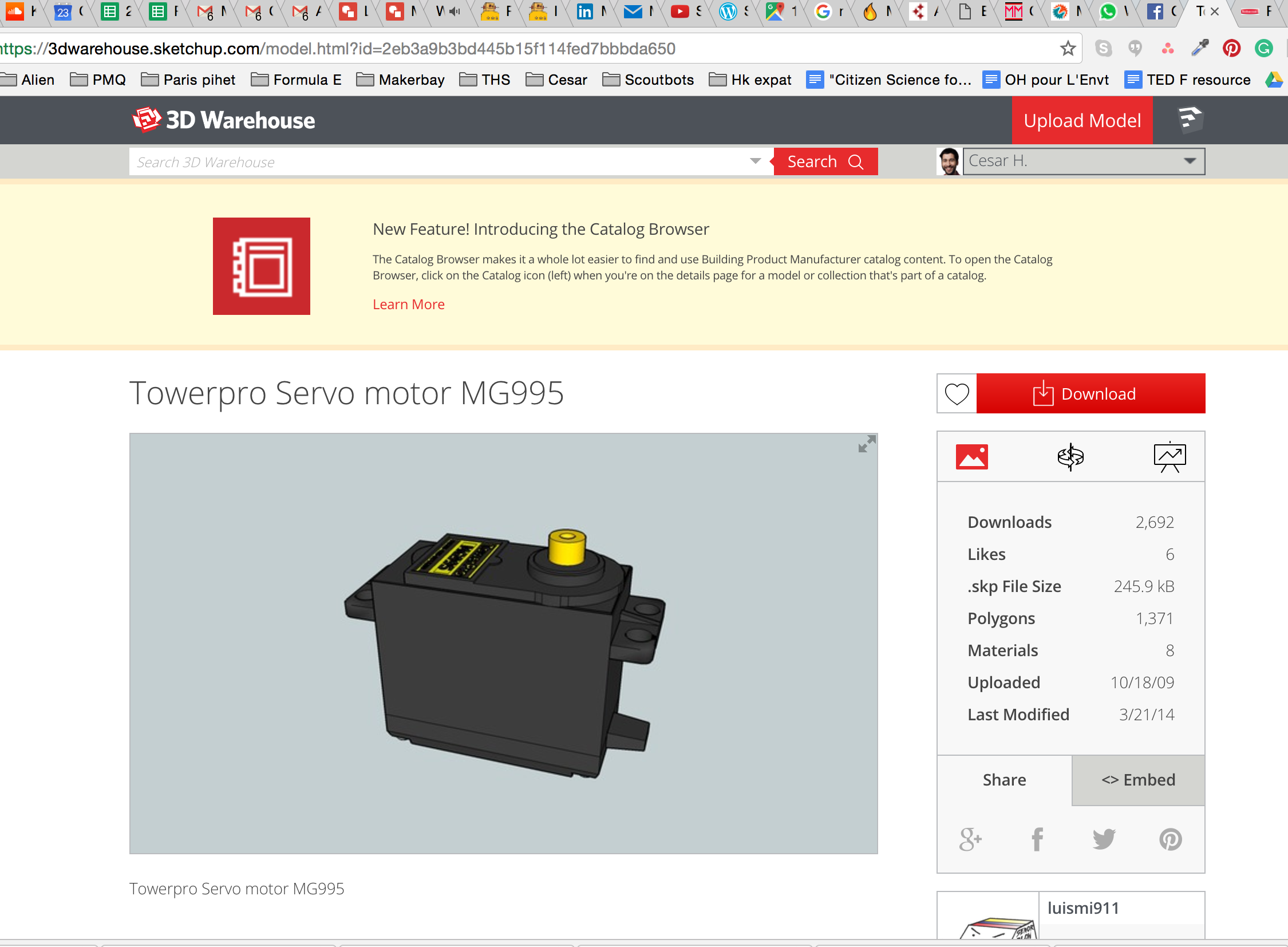Click the Upload Model button
Viewport: 1288px width, 947px height.
point(1082,120)
